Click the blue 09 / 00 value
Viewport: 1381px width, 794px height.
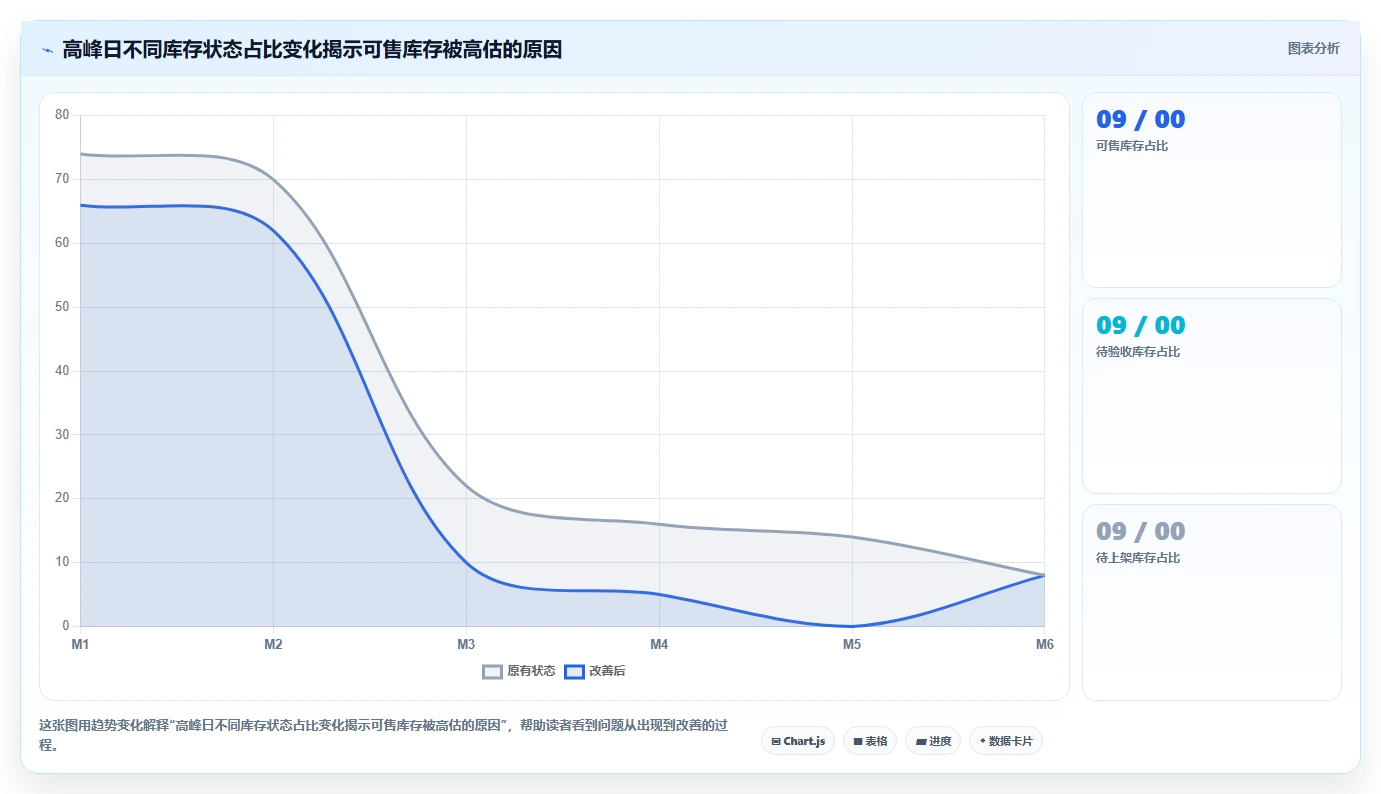pos(1140,120)
